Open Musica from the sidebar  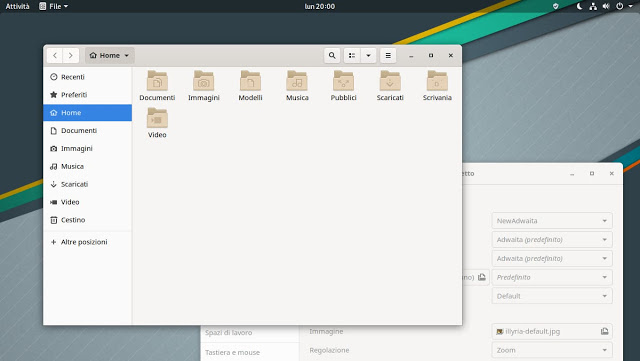tap(87, 166)
